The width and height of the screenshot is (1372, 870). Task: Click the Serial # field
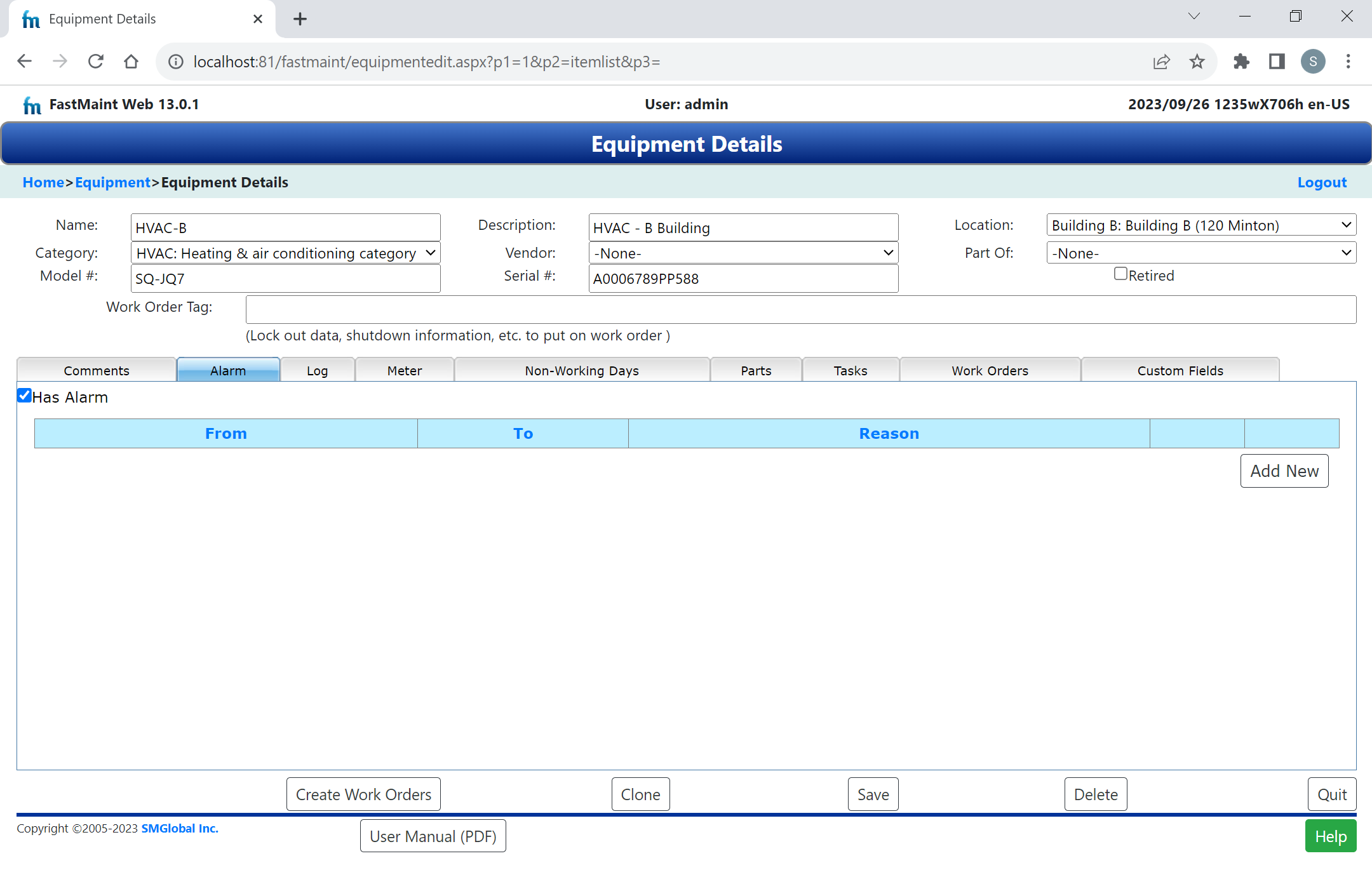743,278
